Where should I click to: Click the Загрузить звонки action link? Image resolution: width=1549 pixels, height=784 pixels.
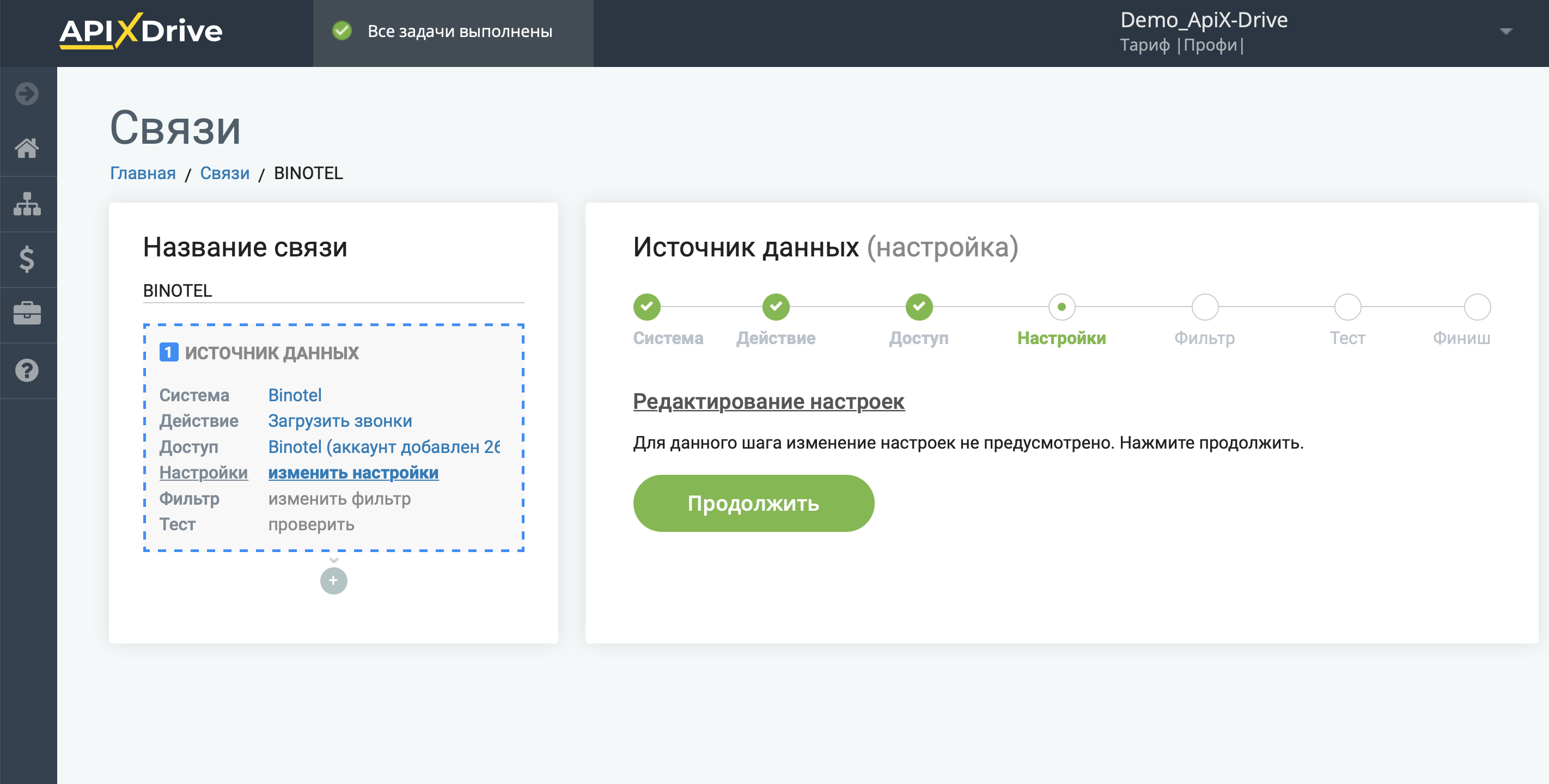click(x=340, y=421)
